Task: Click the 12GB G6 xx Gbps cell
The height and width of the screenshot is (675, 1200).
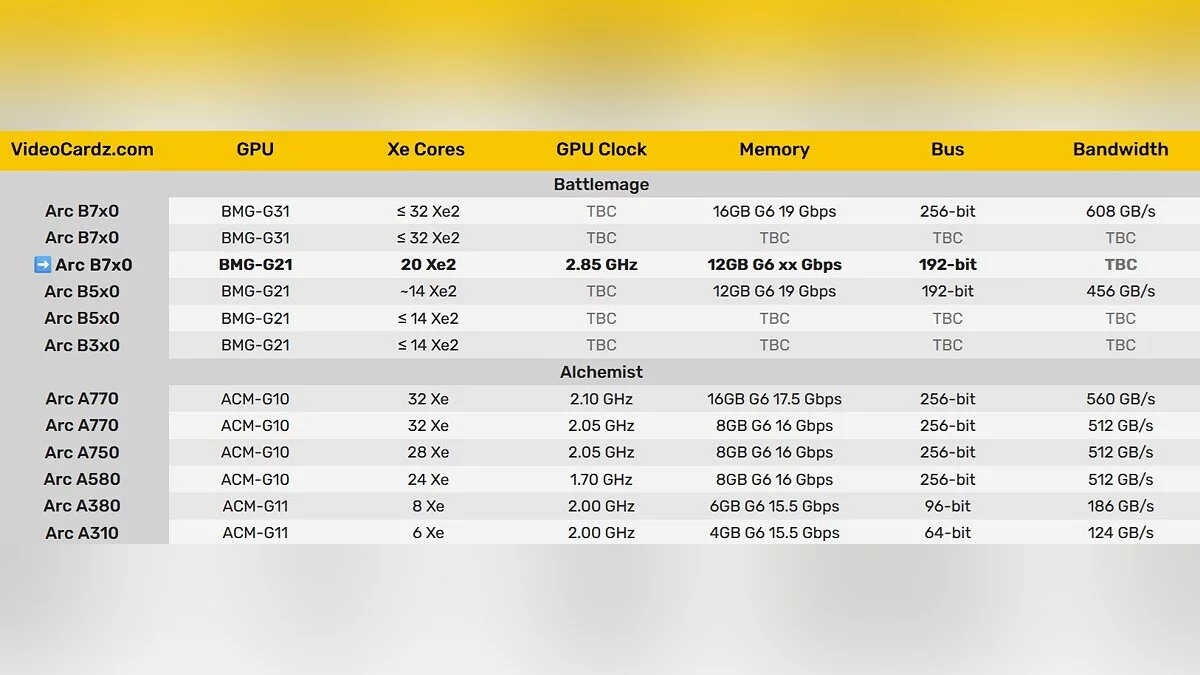Action: point(774,265)
